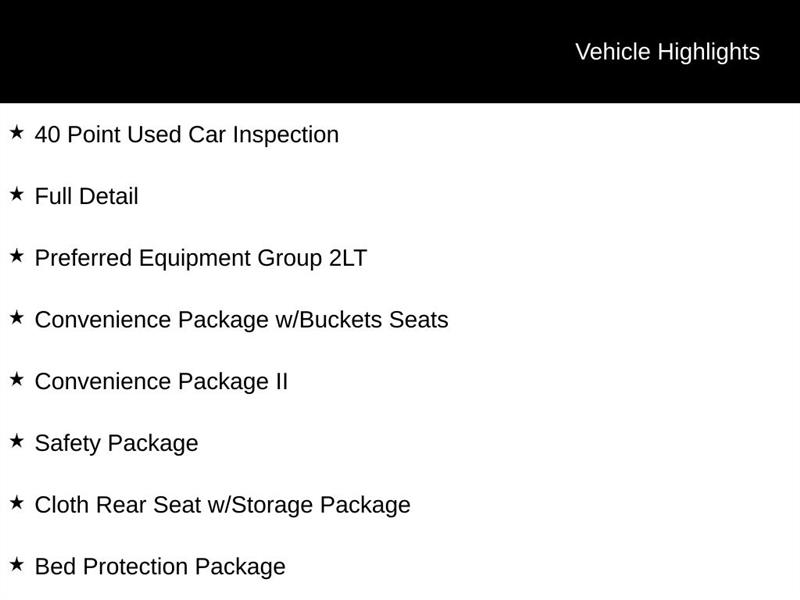This screenshot has height=600, width=800.
Task: Click the star bullet beside Safety Package
Action: click(16, 441)
